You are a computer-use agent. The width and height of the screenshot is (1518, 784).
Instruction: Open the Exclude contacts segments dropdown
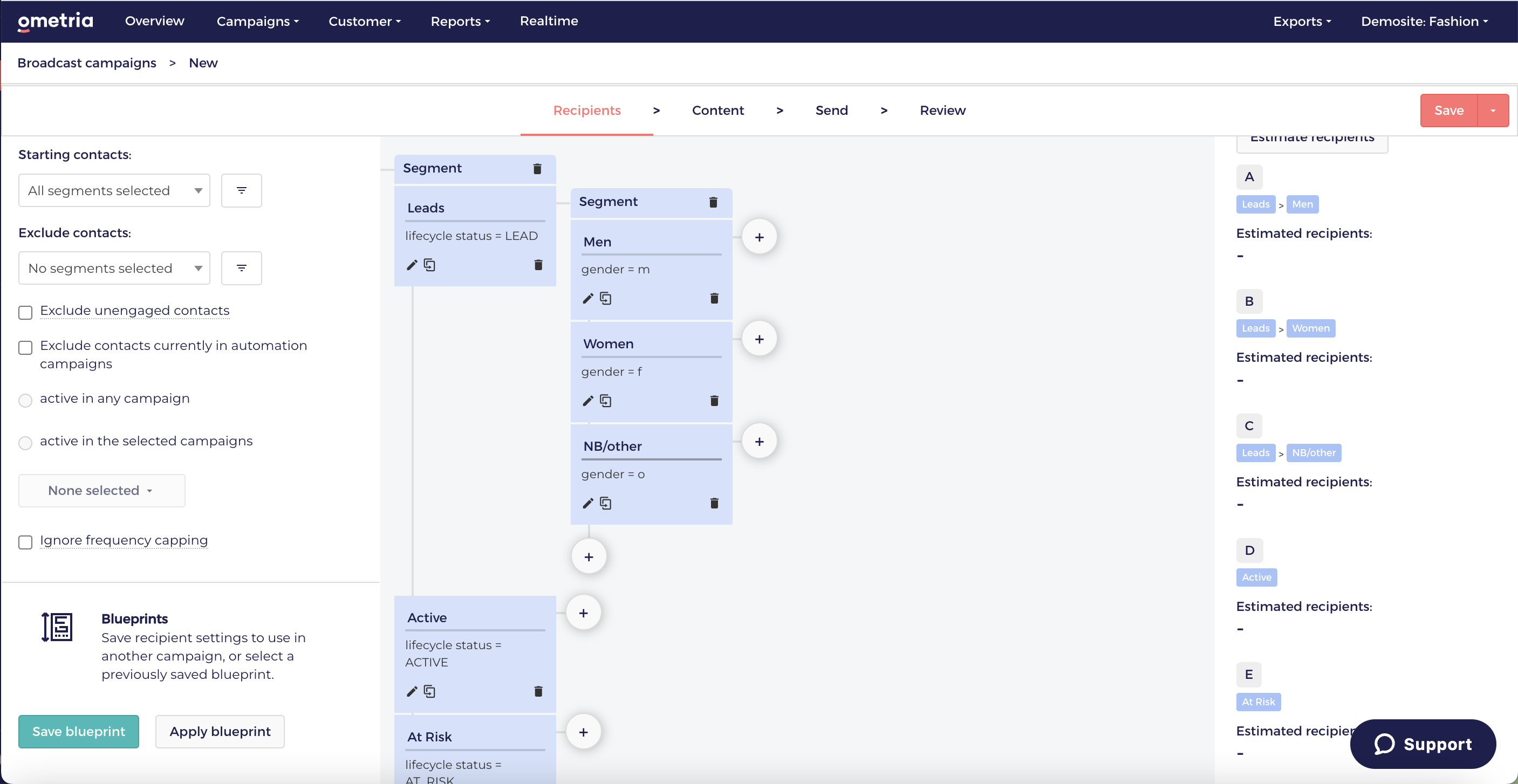pyautogui.click(x=114, y=268)
